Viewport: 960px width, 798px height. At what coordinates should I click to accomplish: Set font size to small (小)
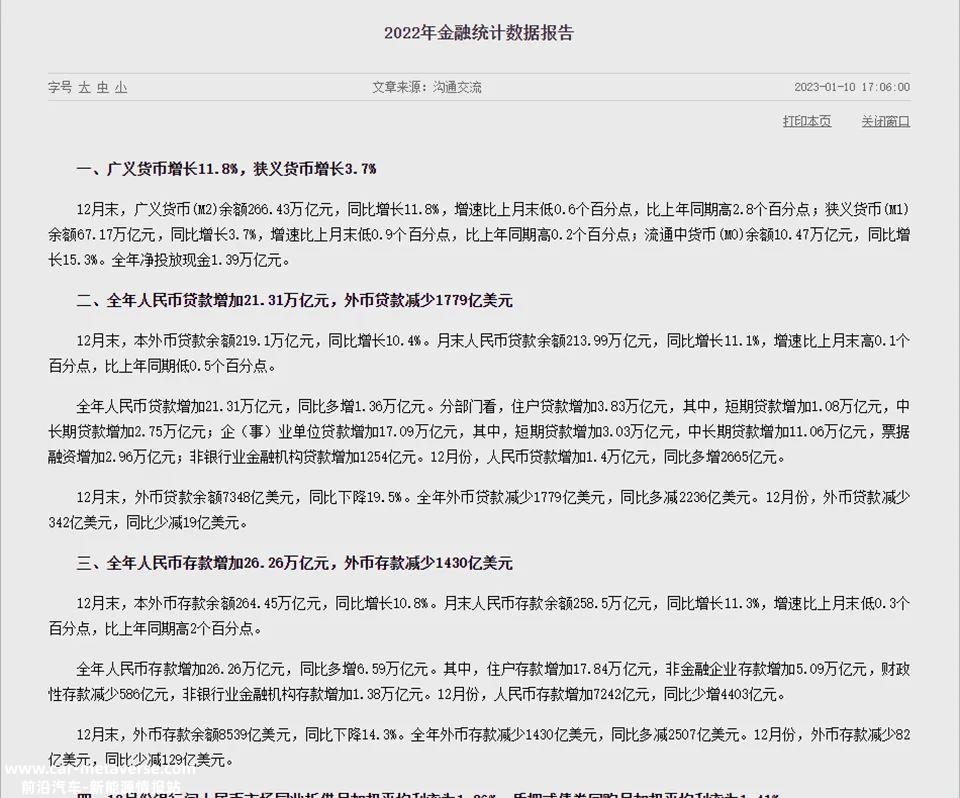[x=121, y=88]
